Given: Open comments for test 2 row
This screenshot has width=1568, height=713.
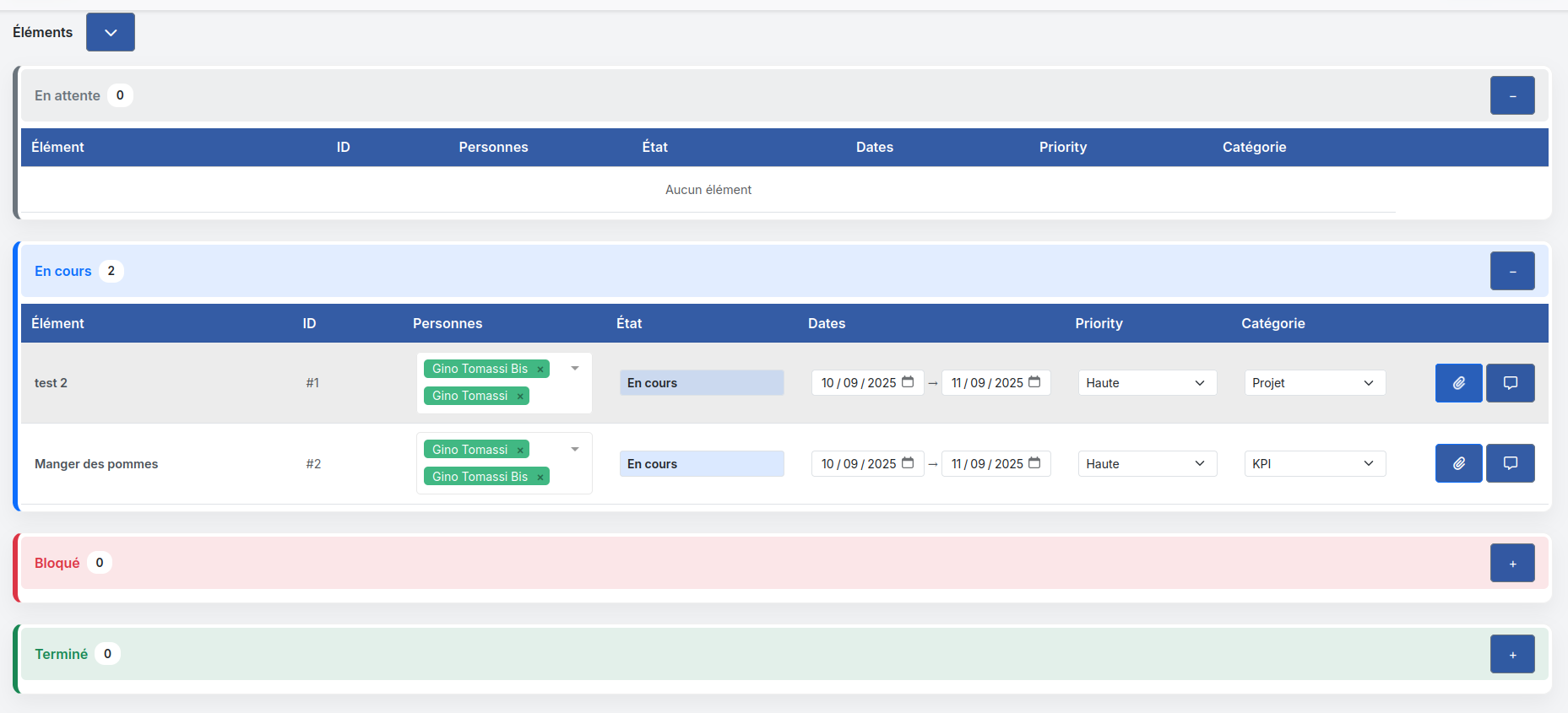Looking at the screenshot, I should 1510,383.
